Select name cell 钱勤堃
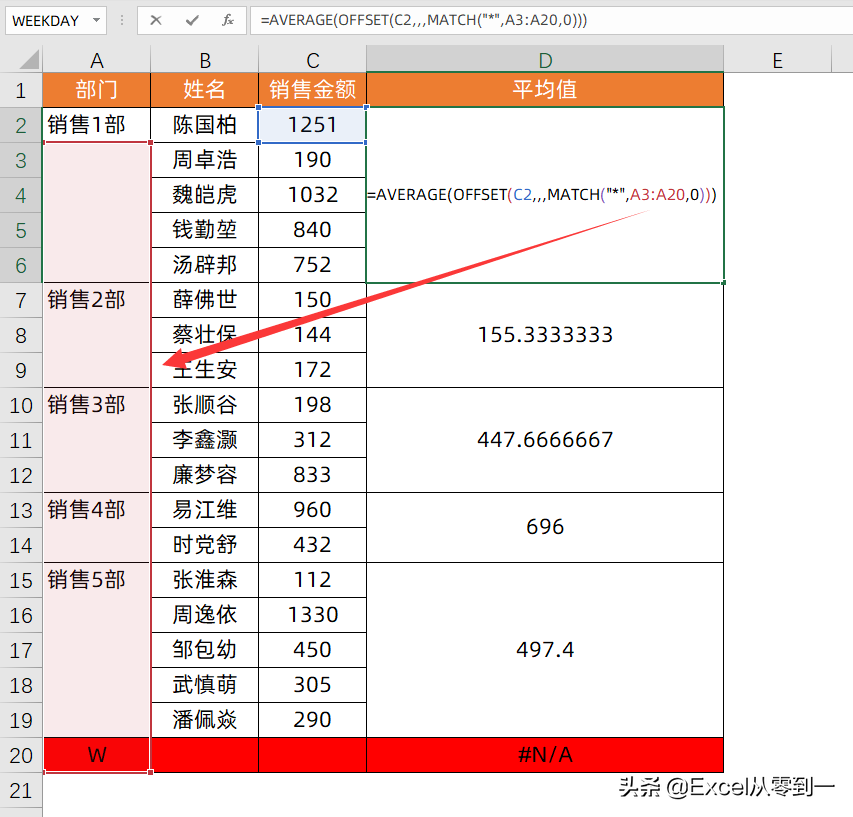This screenshot has width=853, height=817. click(x=205, y=230)
